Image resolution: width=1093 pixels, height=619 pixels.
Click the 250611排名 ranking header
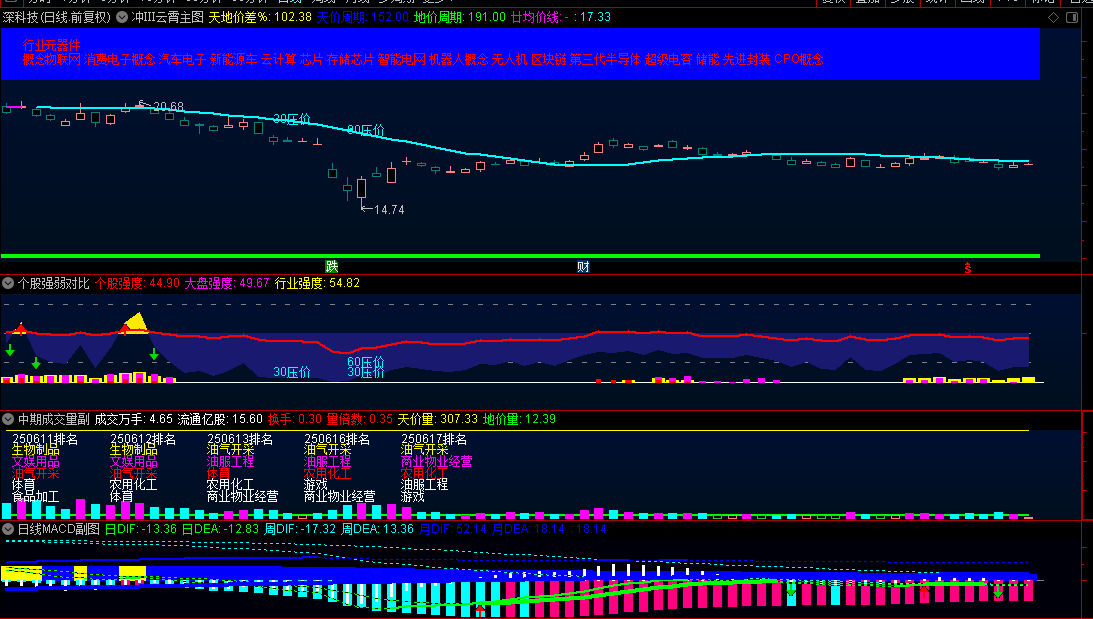pos(45,439)
